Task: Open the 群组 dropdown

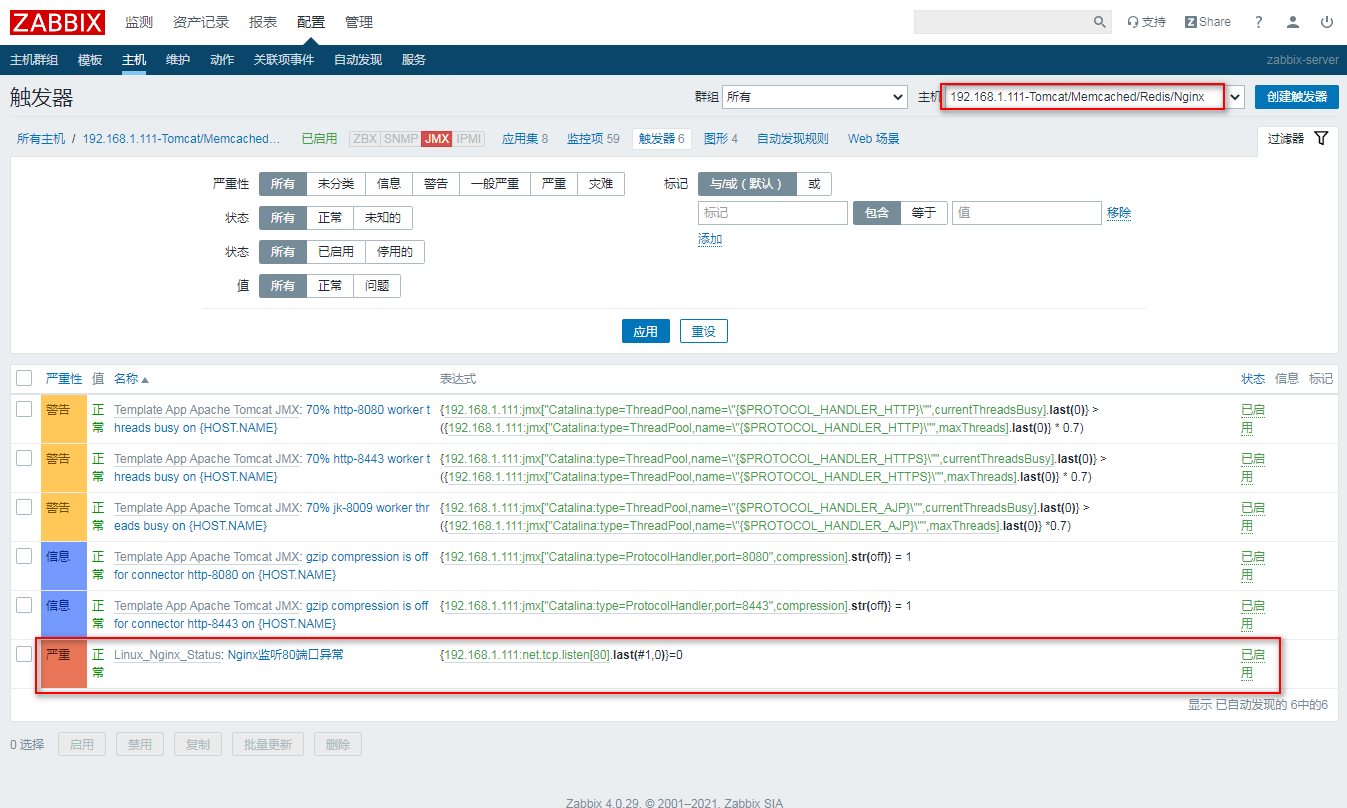Action: click(x=815, y=97)
